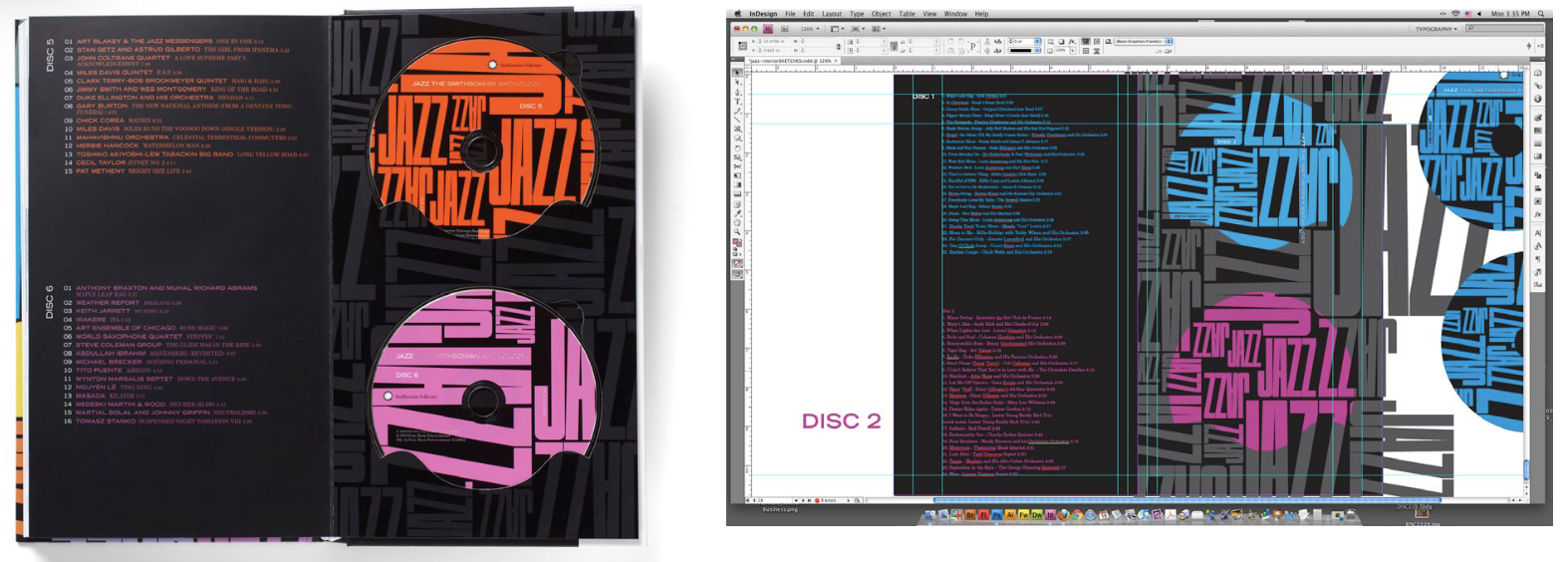Open the Layout menu
1568x562 pixels.
pyautogui.click(x=831, y=14)
